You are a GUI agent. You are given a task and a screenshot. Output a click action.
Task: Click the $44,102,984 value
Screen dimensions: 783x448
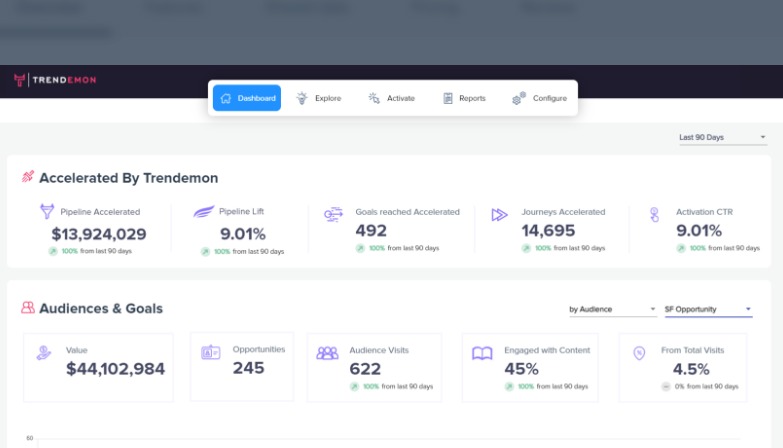[x=115, y=369]
